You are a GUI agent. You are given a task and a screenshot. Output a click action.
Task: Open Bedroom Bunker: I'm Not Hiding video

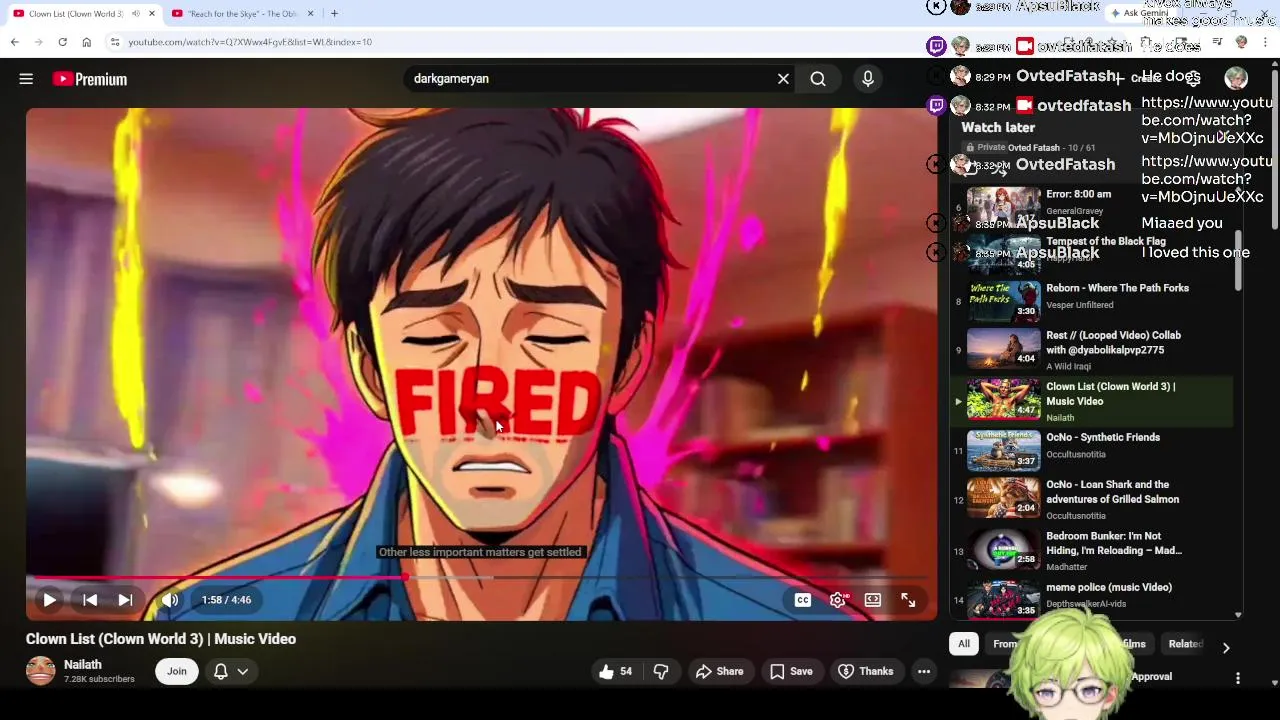pyautogui.click(x=1114, y=543)
